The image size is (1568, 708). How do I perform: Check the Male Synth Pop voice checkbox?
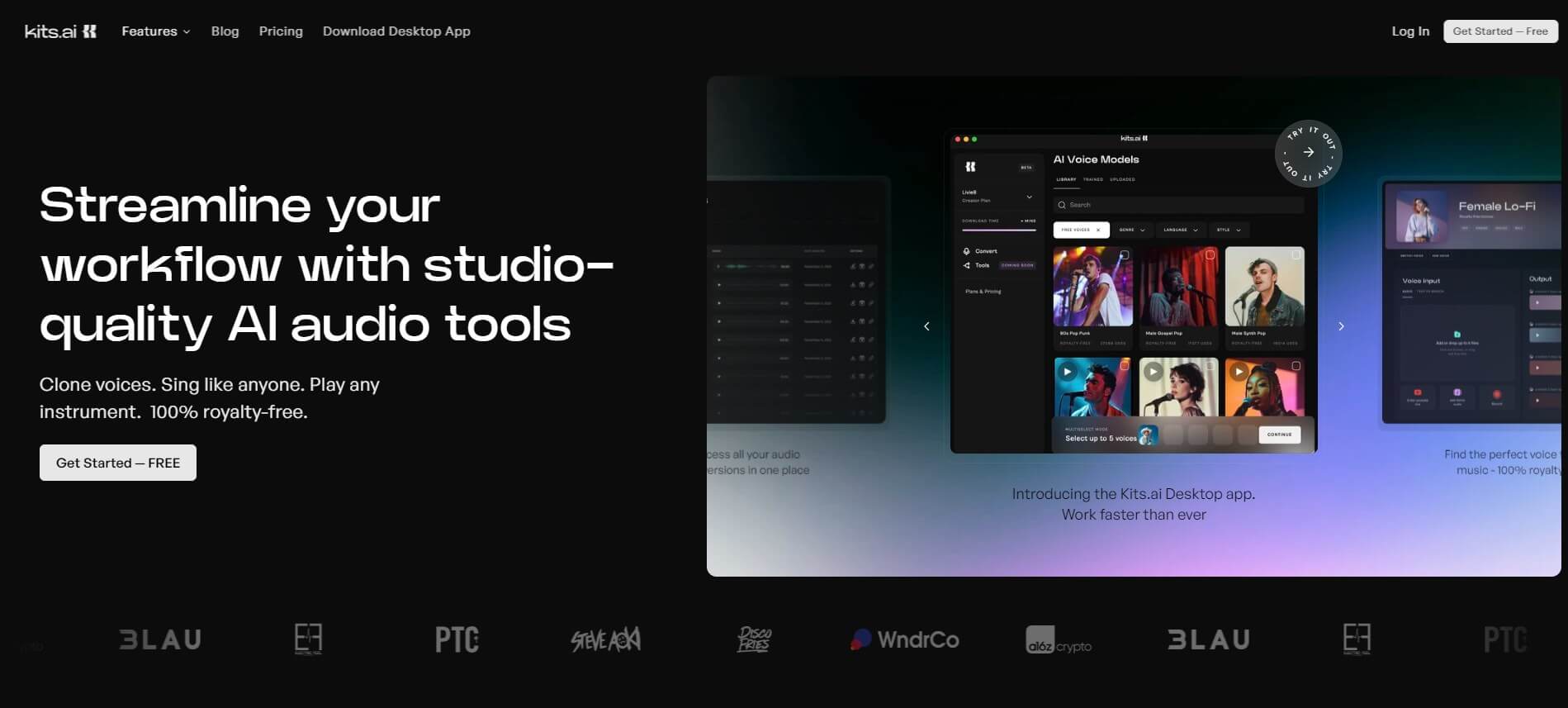(x=1296, y=255)
